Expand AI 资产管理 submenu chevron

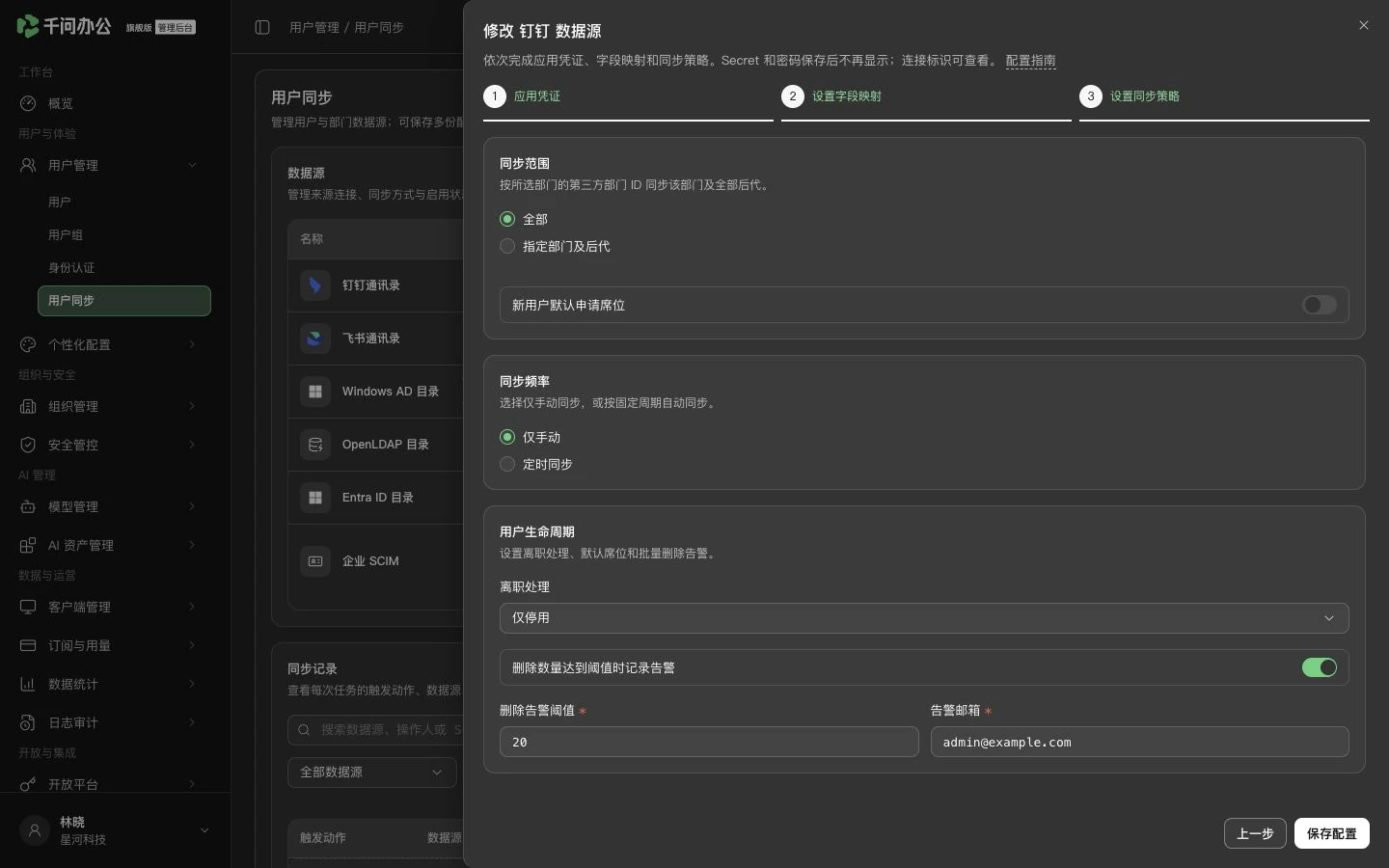click(x=192, y=545)
